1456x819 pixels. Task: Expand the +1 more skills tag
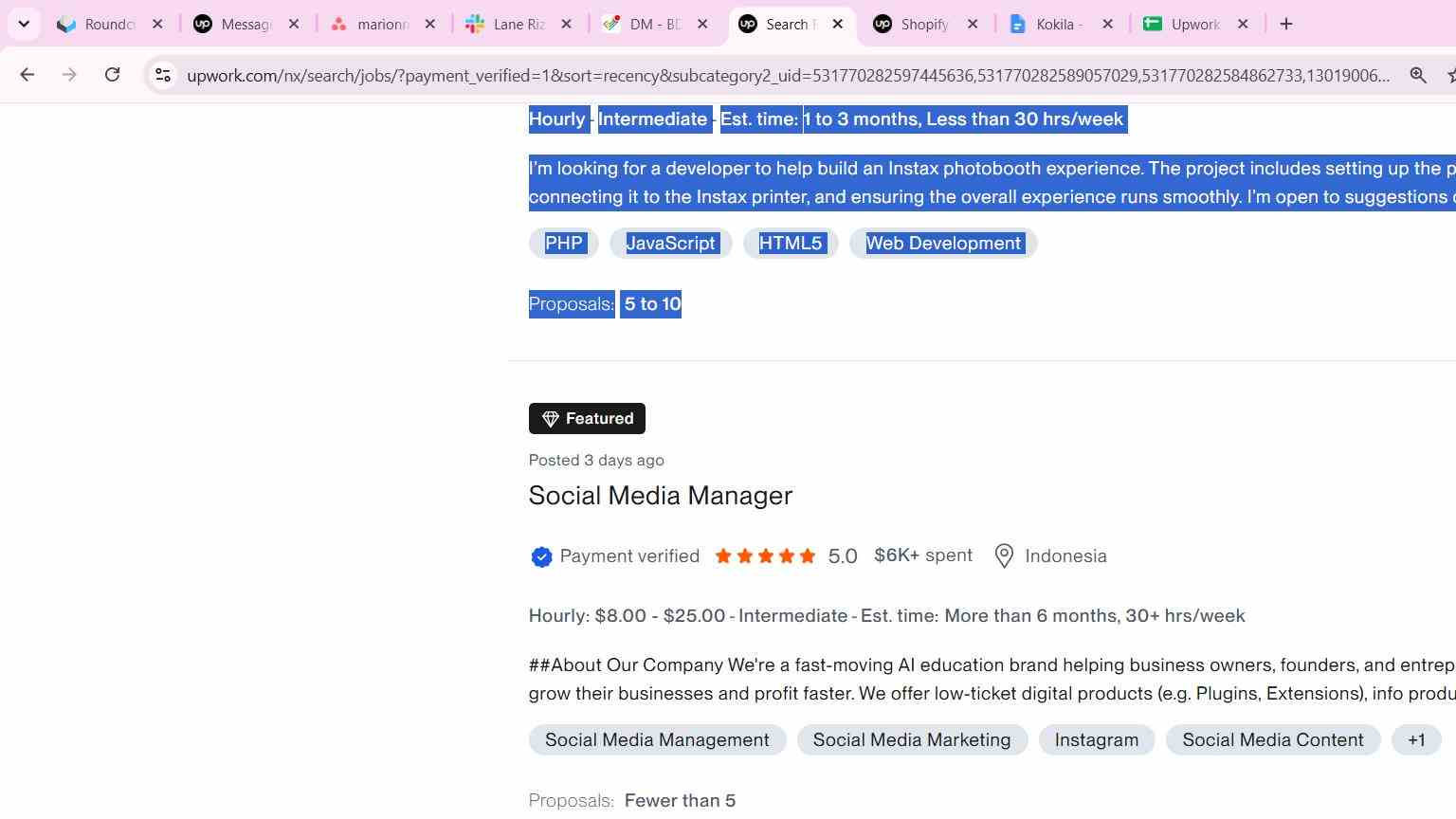click(1416, 740)
